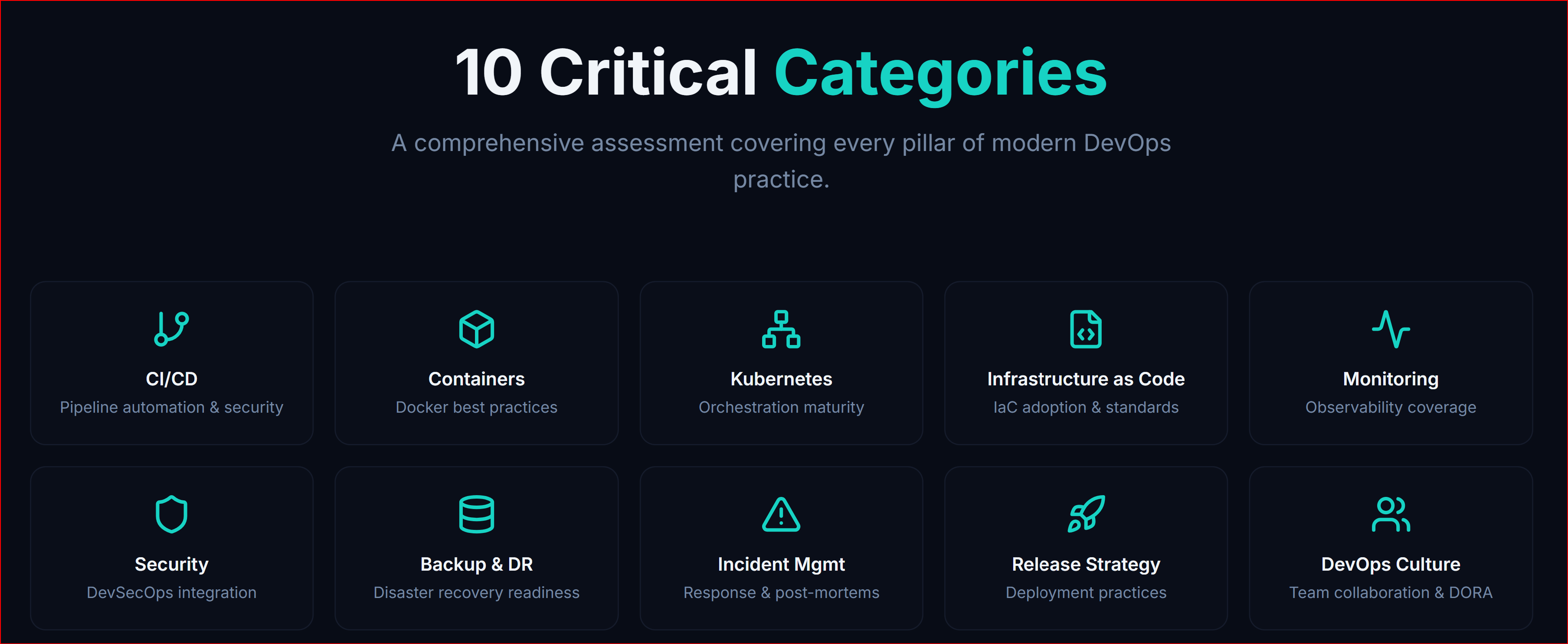
Task: Select the Security card title
Action: [x=172, y=565]
